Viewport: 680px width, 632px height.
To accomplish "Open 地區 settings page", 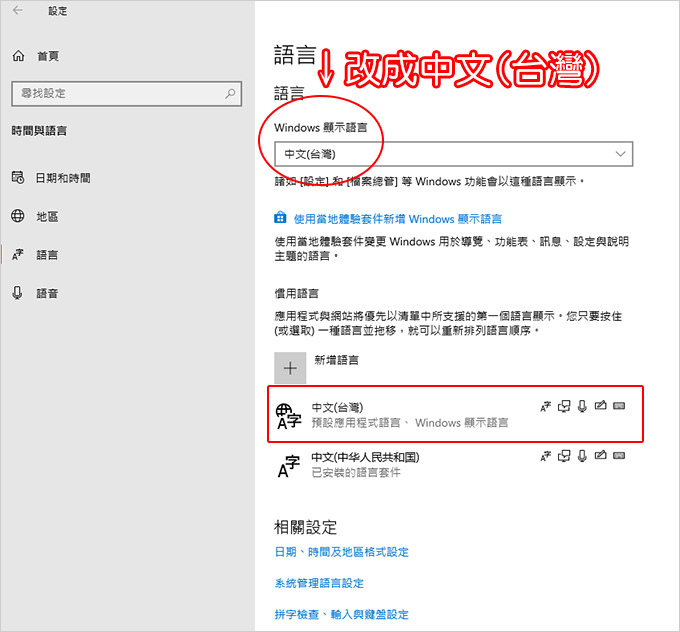I will [x=47, y=216].
